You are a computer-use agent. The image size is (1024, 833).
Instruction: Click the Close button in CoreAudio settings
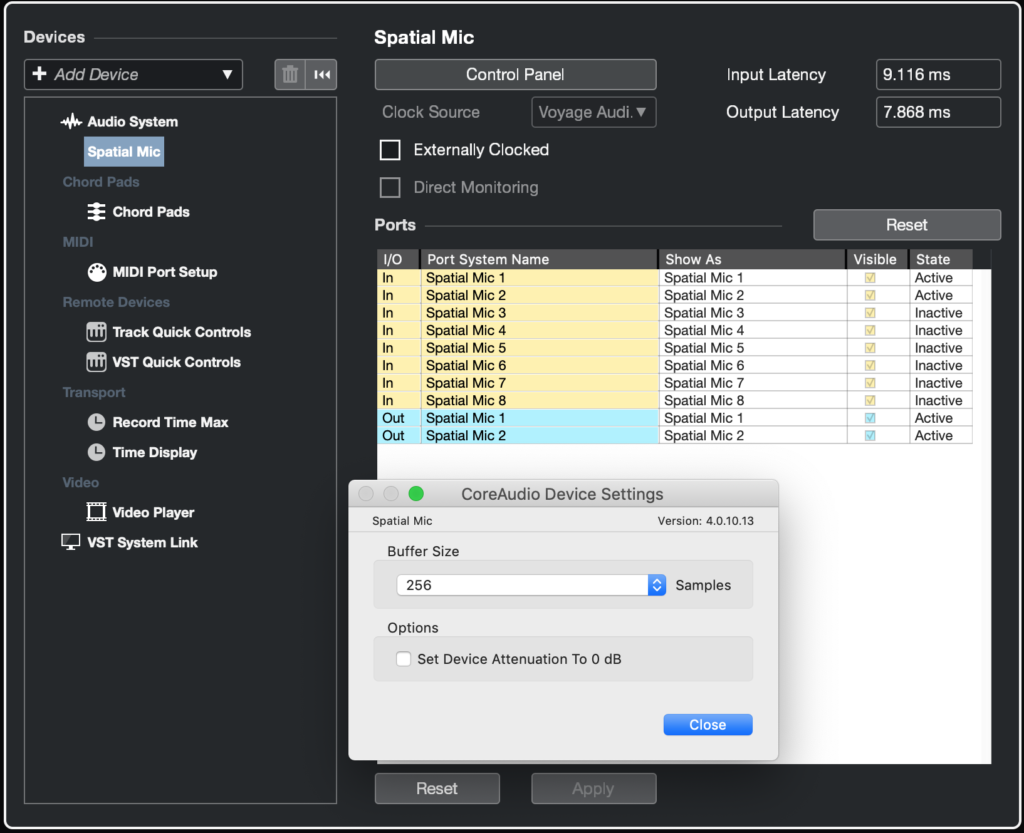tap(708, 725)
